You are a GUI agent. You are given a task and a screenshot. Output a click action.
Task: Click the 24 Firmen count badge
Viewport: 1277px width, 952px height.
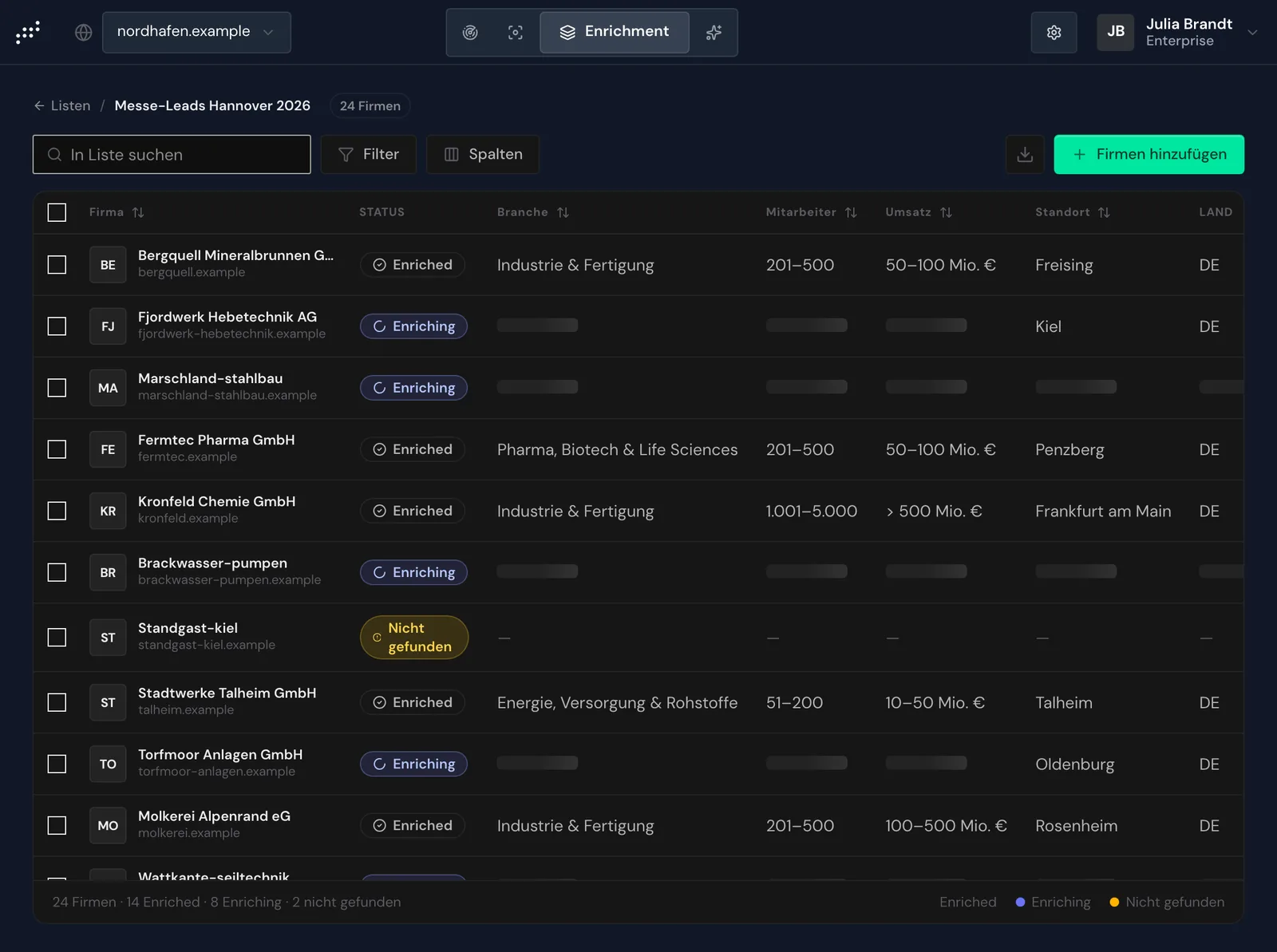point(370,105)
